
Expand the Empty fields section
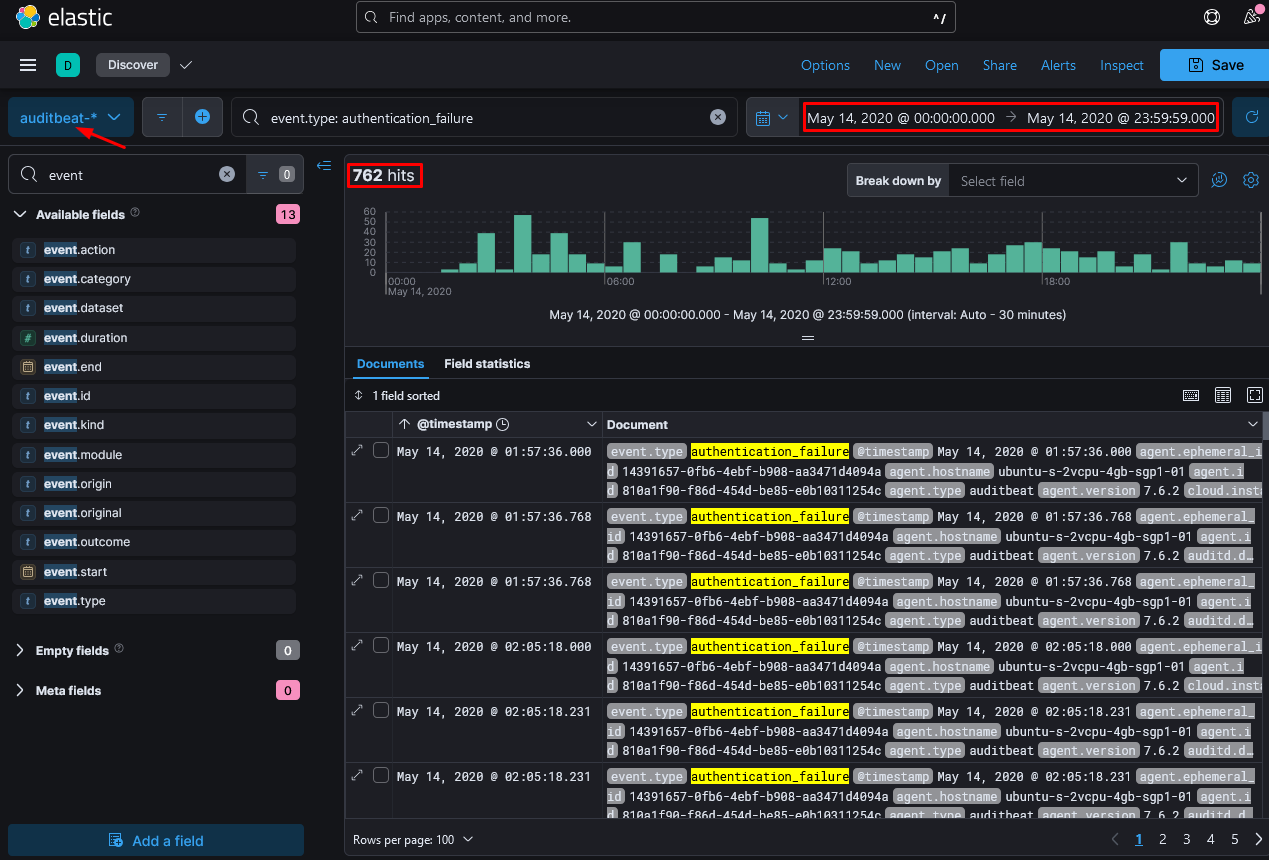pyautogui.click(x=72, y=651)
